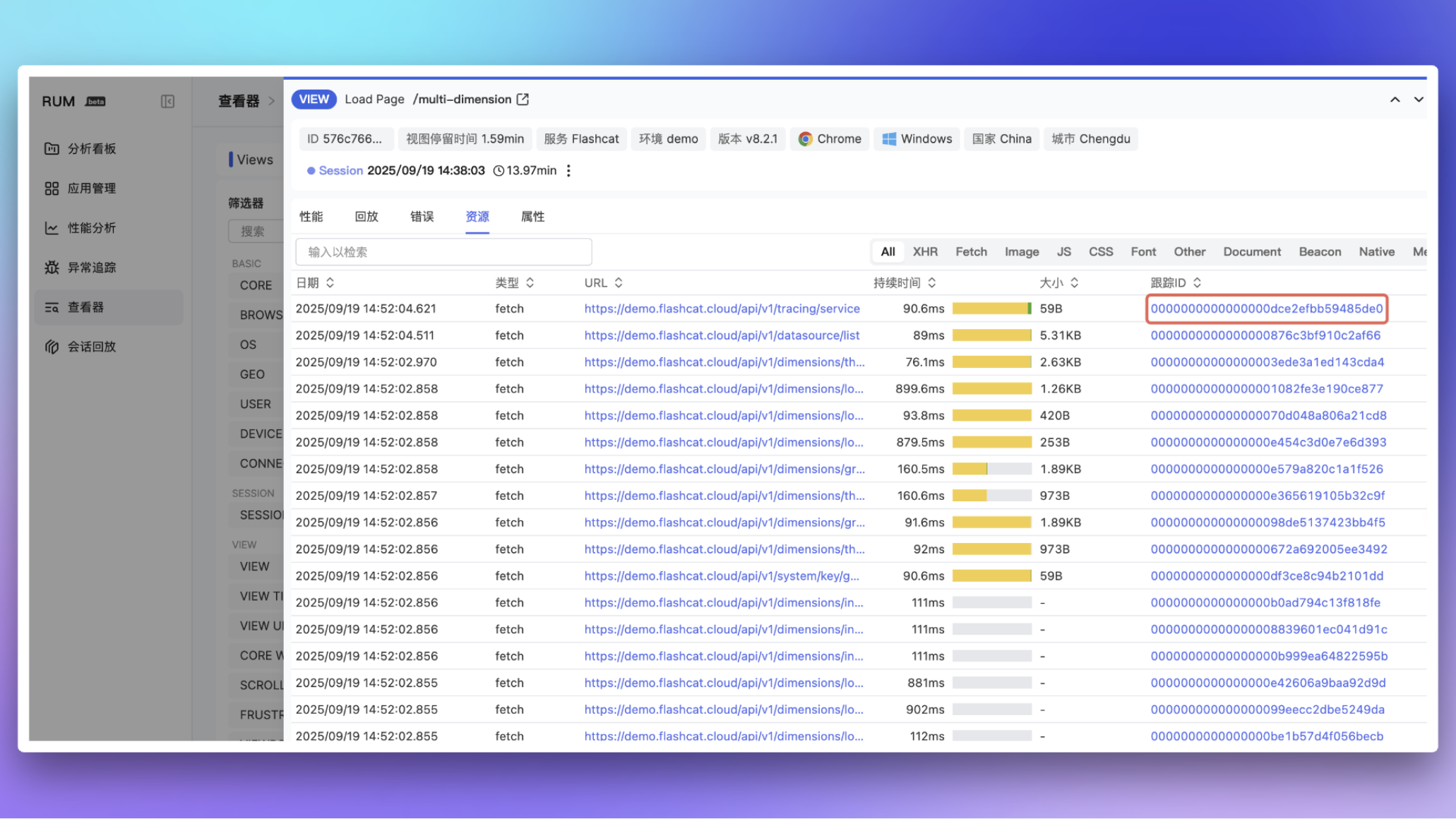Open the system/key URL link
The width and height of the screenshot is (1456, 819).
tap(722, 576)
